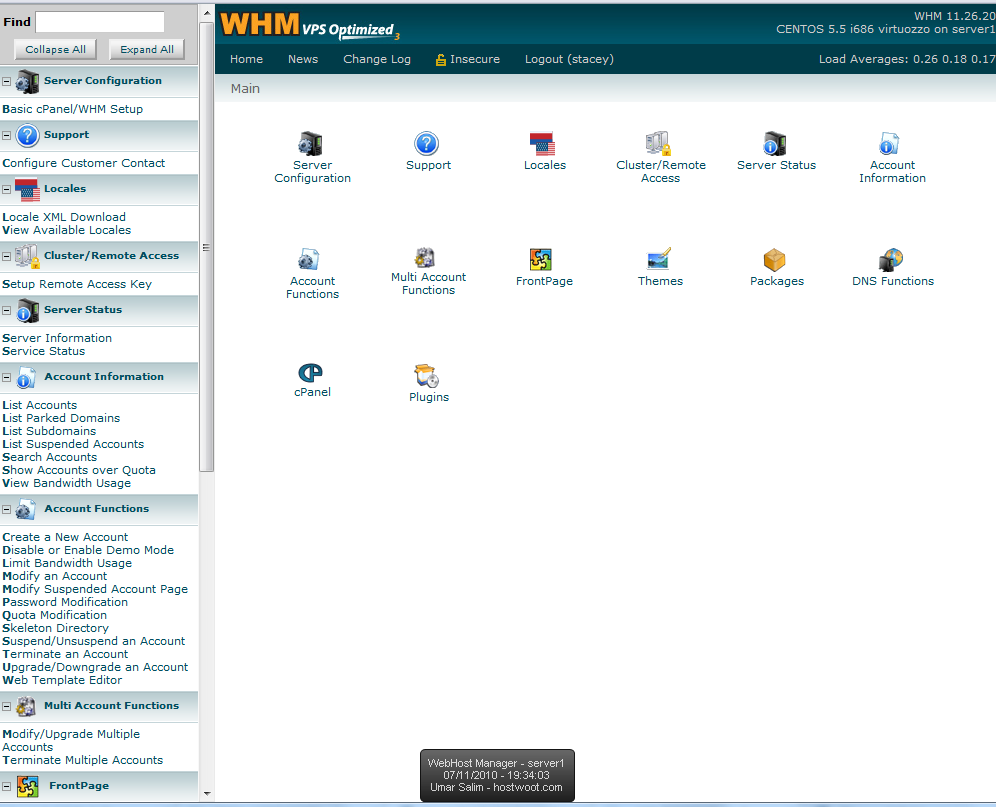Open the FrontPage puzzle icon in main panel
Image resolution: width=996 pixels, height=807 pixels.
(541, 259)
